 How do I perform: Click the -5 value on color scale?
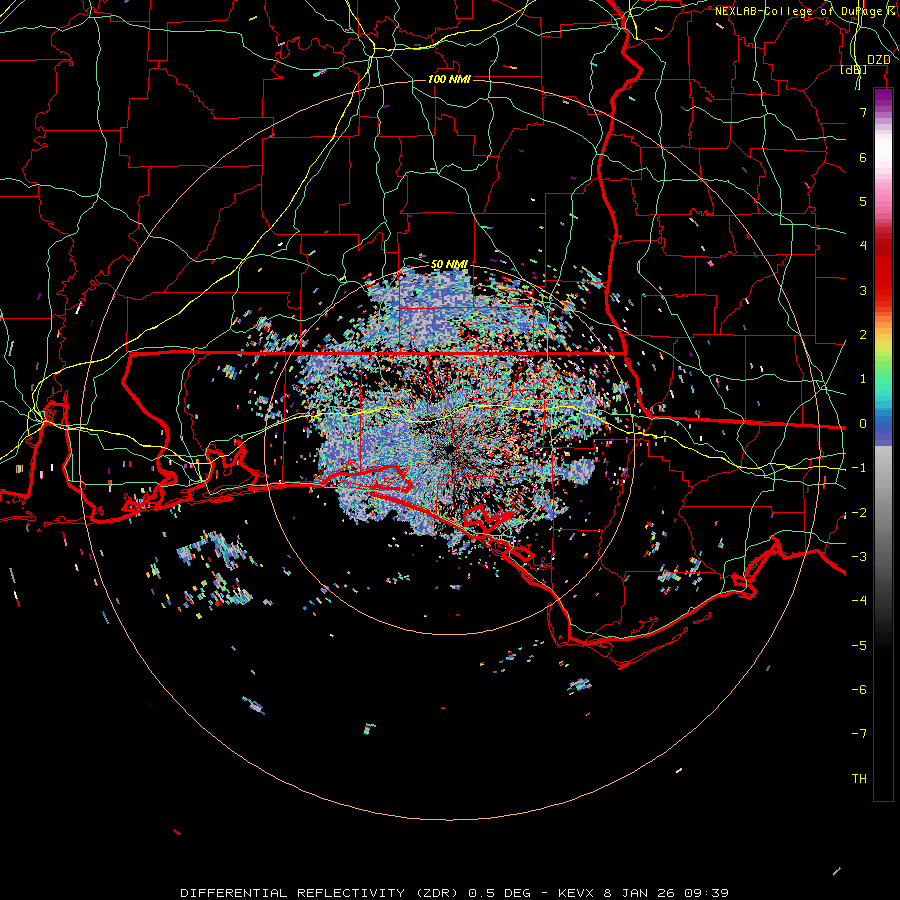click(x=859, y=646)
